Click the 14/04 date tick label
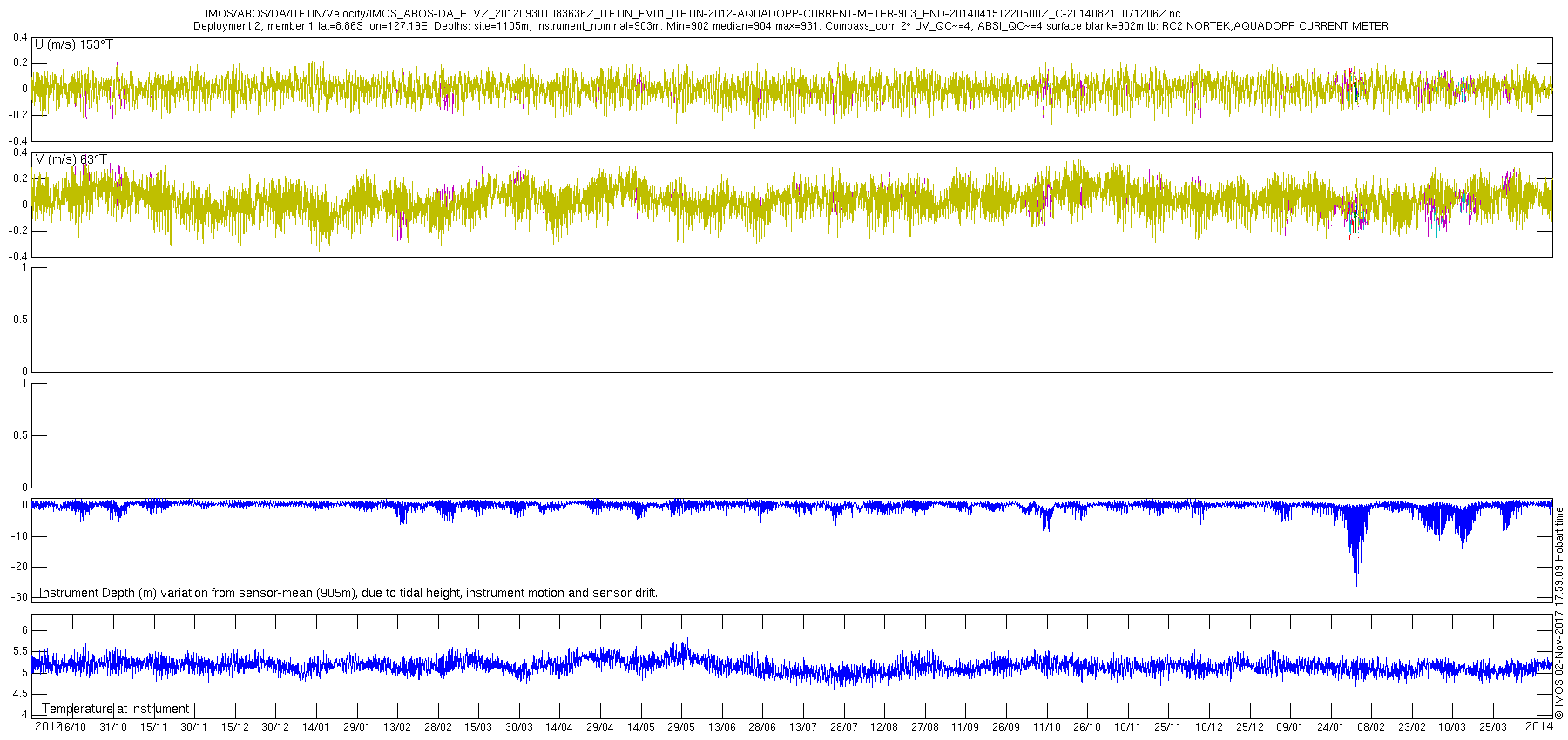Viewport: 1568px width, 740px height. [x=559, y=728]
